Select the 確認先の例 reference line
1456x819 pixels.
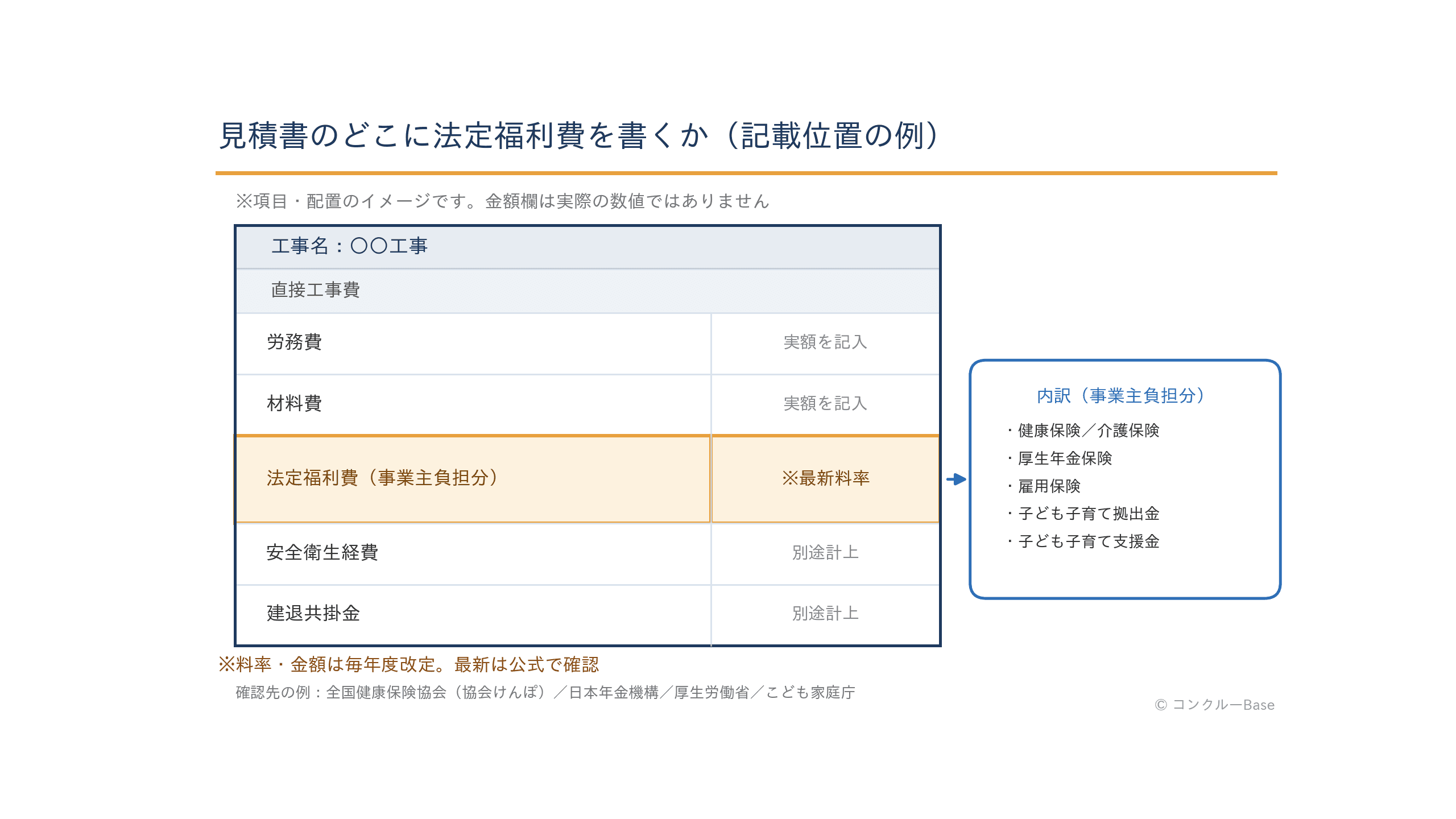(x=545, y=693)
